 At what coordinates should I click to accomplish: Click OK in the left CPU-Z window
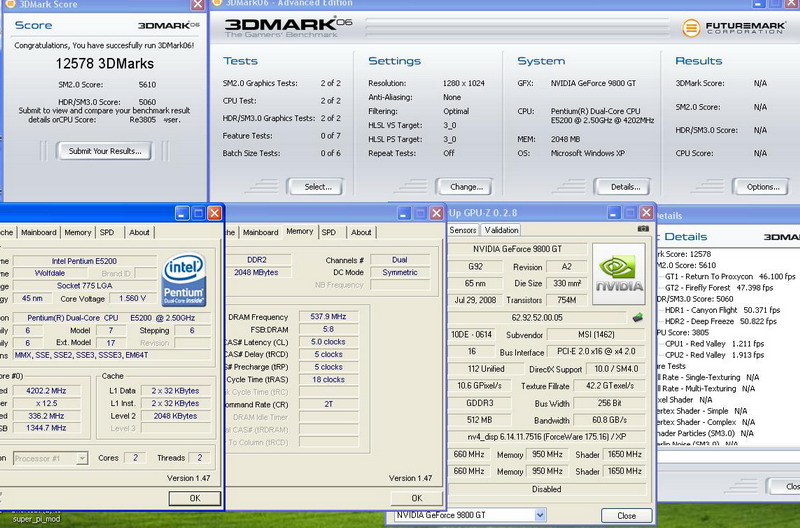tap(194, 498)
